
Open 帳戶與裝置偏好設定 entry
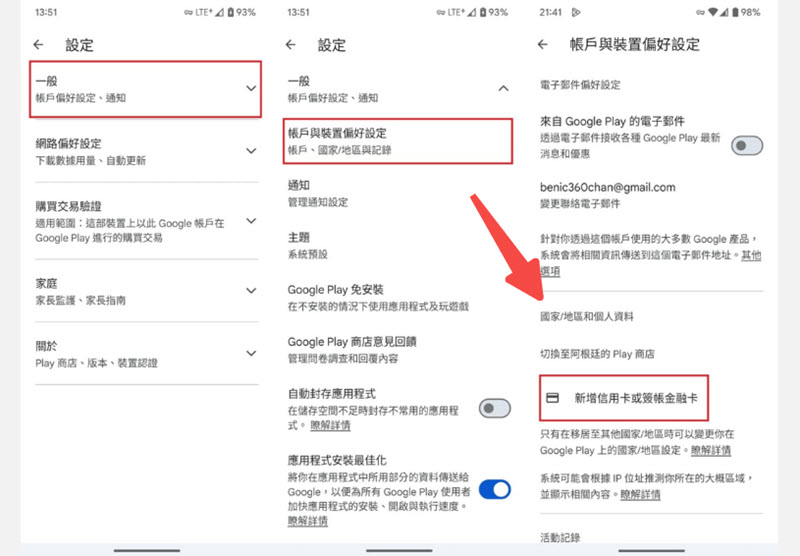(x=397, y=141)
